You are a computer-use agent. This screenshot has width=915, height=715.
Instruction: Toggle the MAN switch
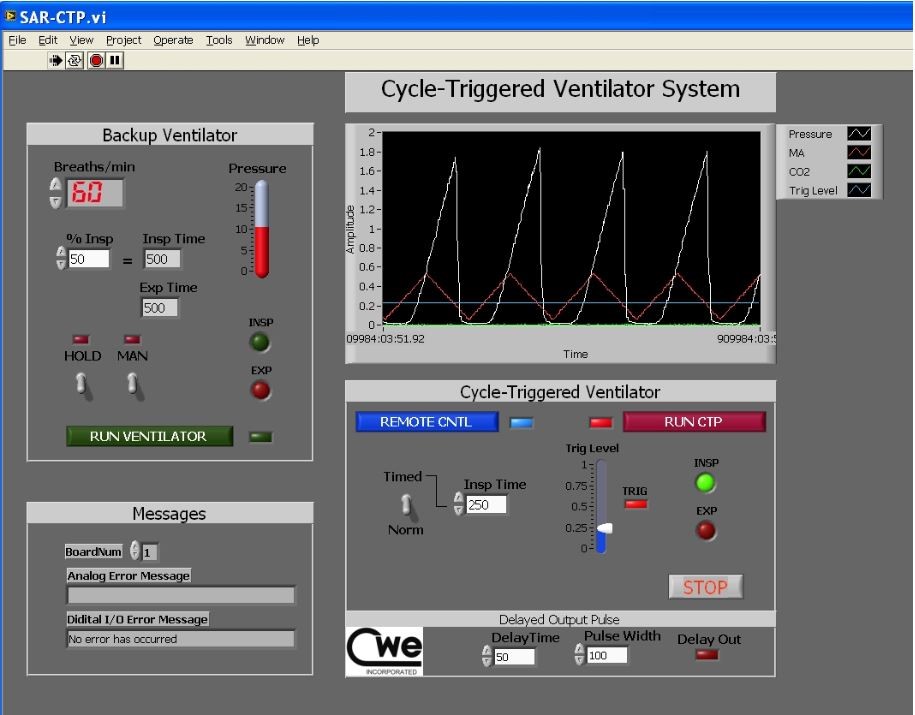click(x=132, y=383)
